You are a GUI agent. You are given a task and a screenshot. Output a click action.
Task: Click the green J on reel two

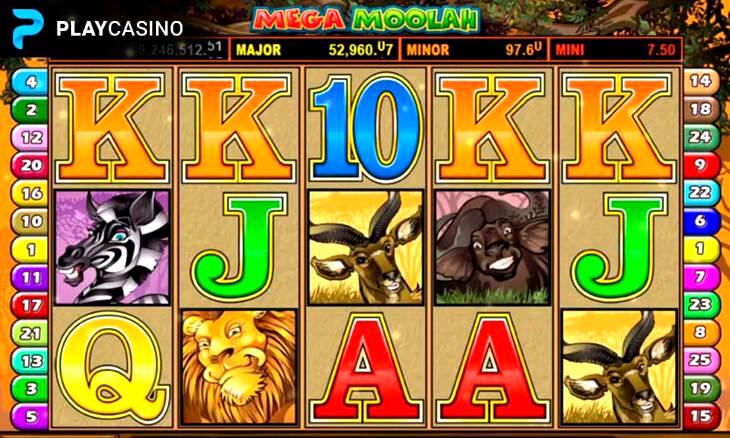pyautogui.click(x=239, y=247)
